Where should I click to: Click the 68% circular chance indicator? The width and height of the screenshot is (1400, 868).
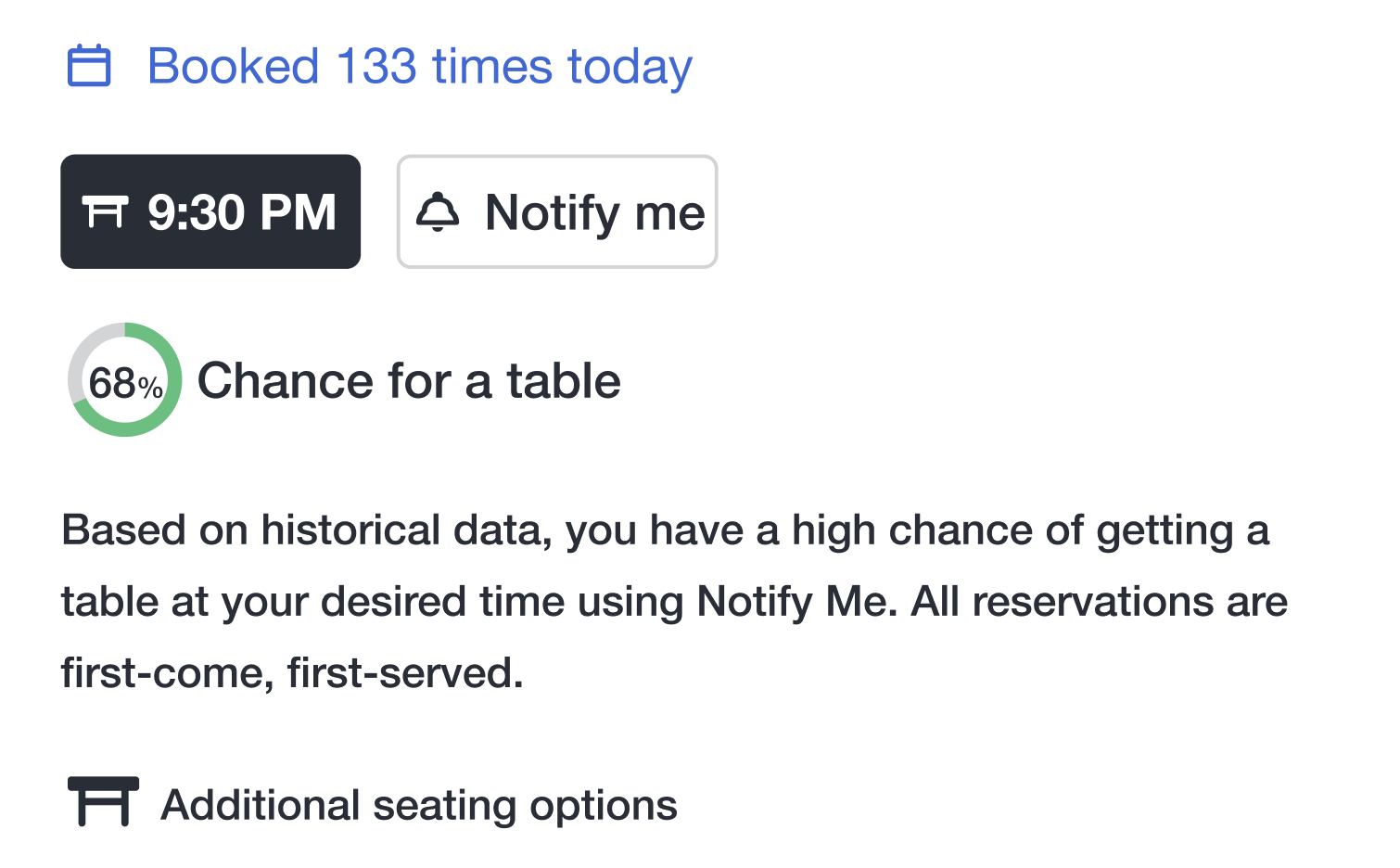[125, 380]
